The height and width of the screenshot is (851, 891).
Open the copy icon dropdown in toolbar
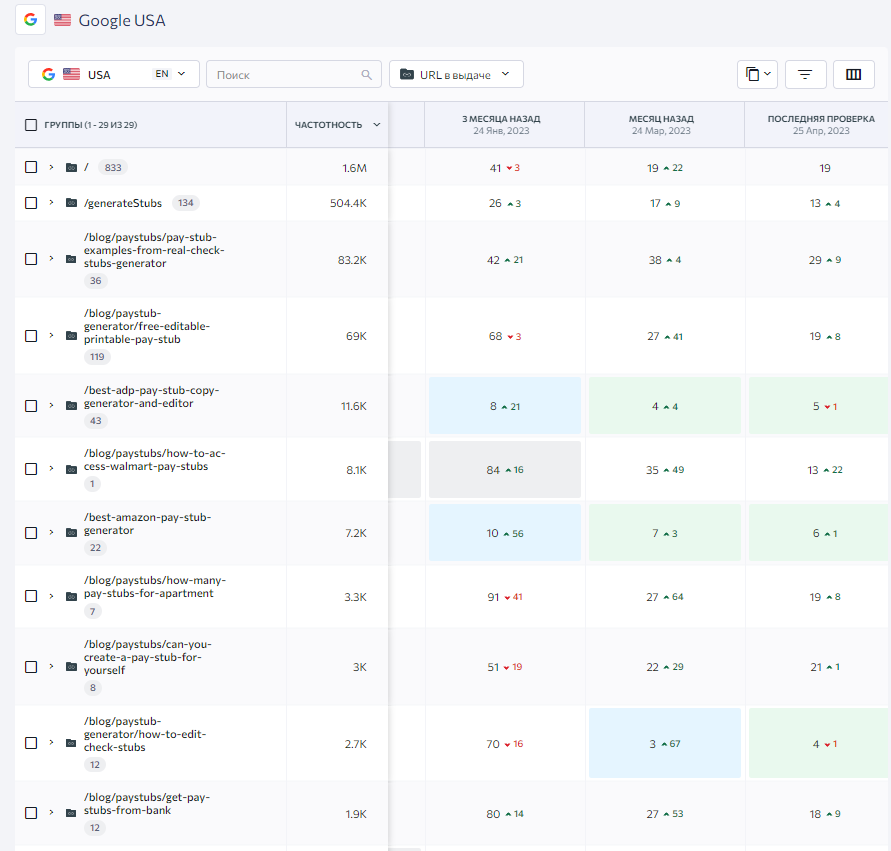[x=757, y=74]
